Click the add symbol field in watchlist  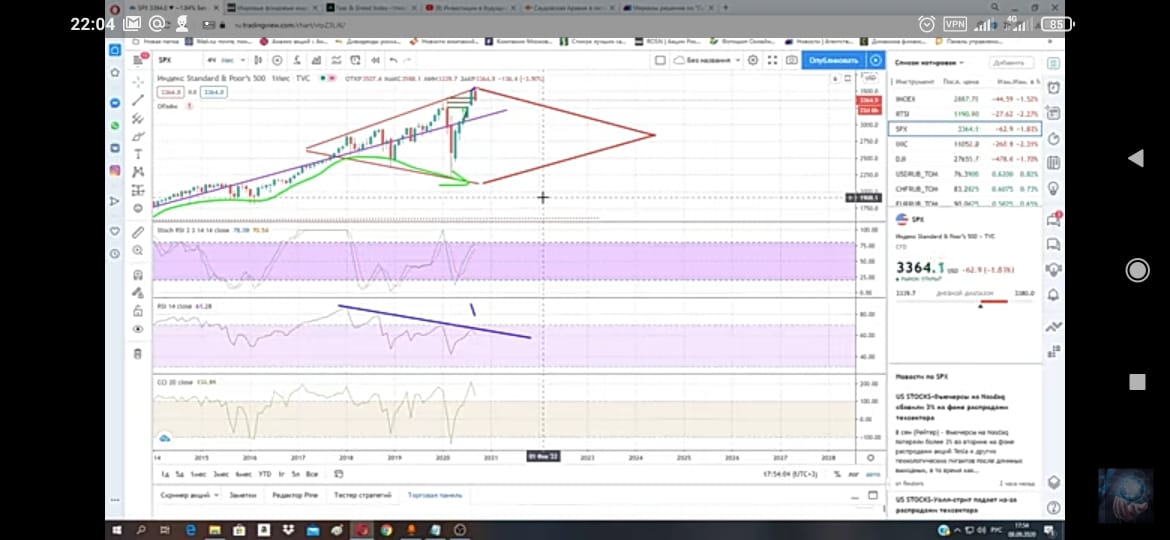1011,63
